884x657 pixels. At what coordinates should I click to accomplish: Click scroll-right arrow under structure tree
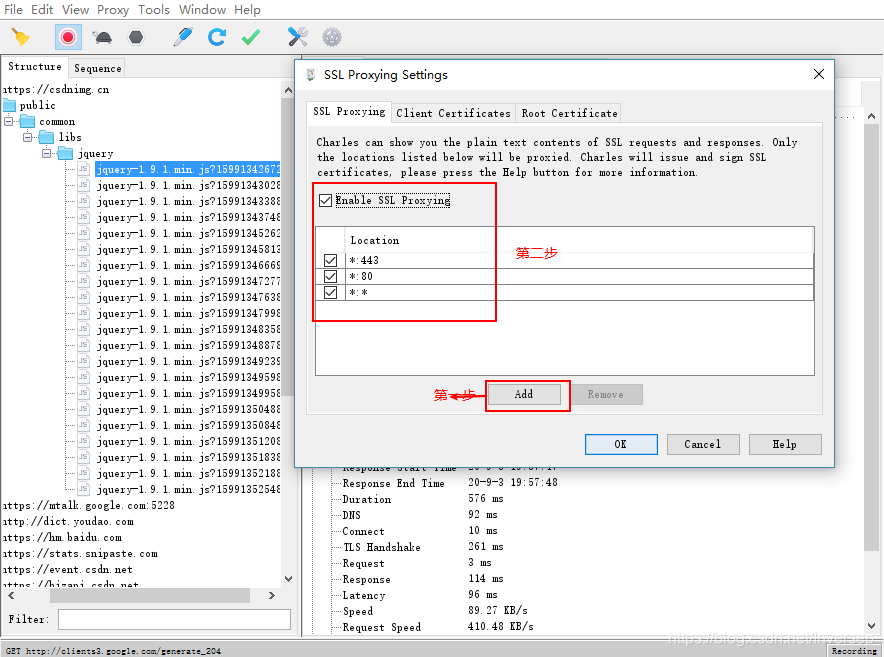click(272, 596)
